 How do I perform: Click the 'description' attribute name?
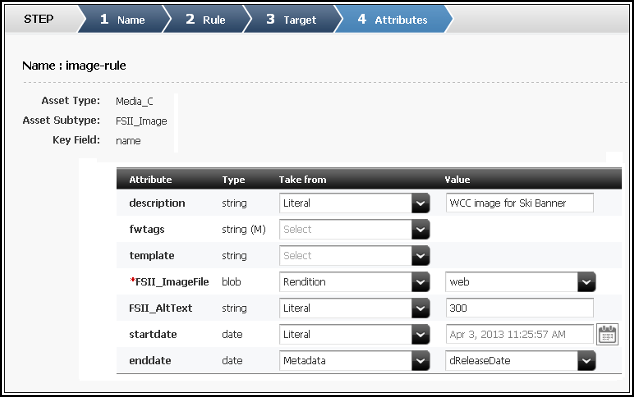click(x=157, y=203)
